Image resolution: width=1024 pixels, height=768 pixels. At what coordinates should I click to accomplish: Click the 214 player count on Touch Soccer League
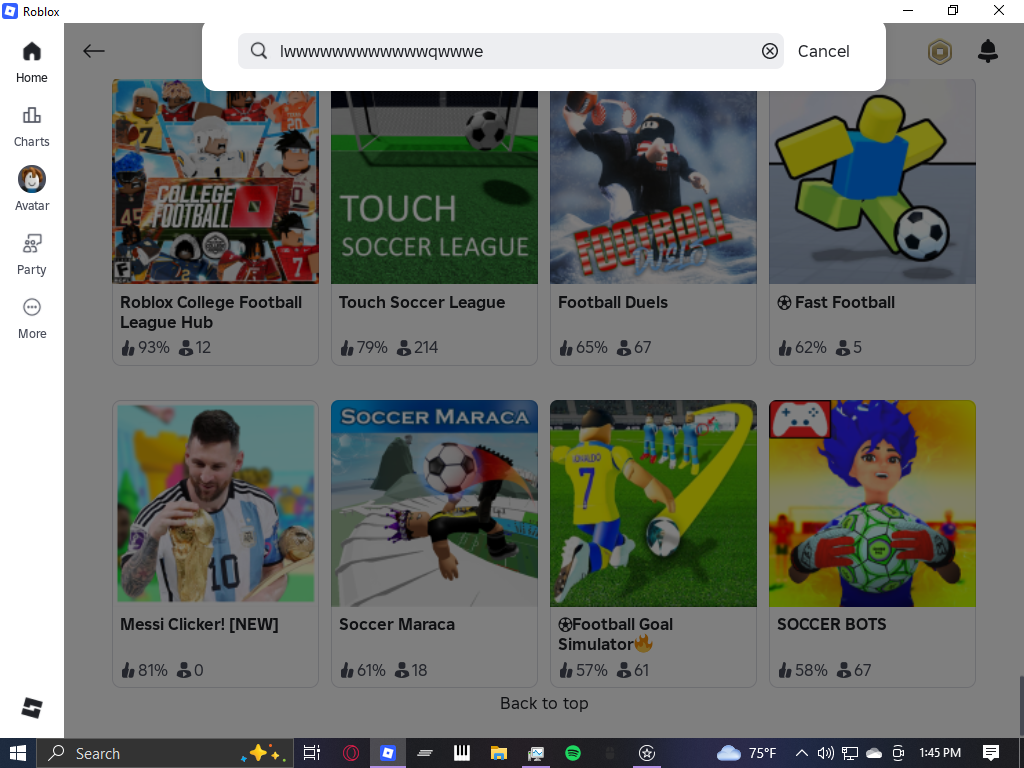pos(418,347)
